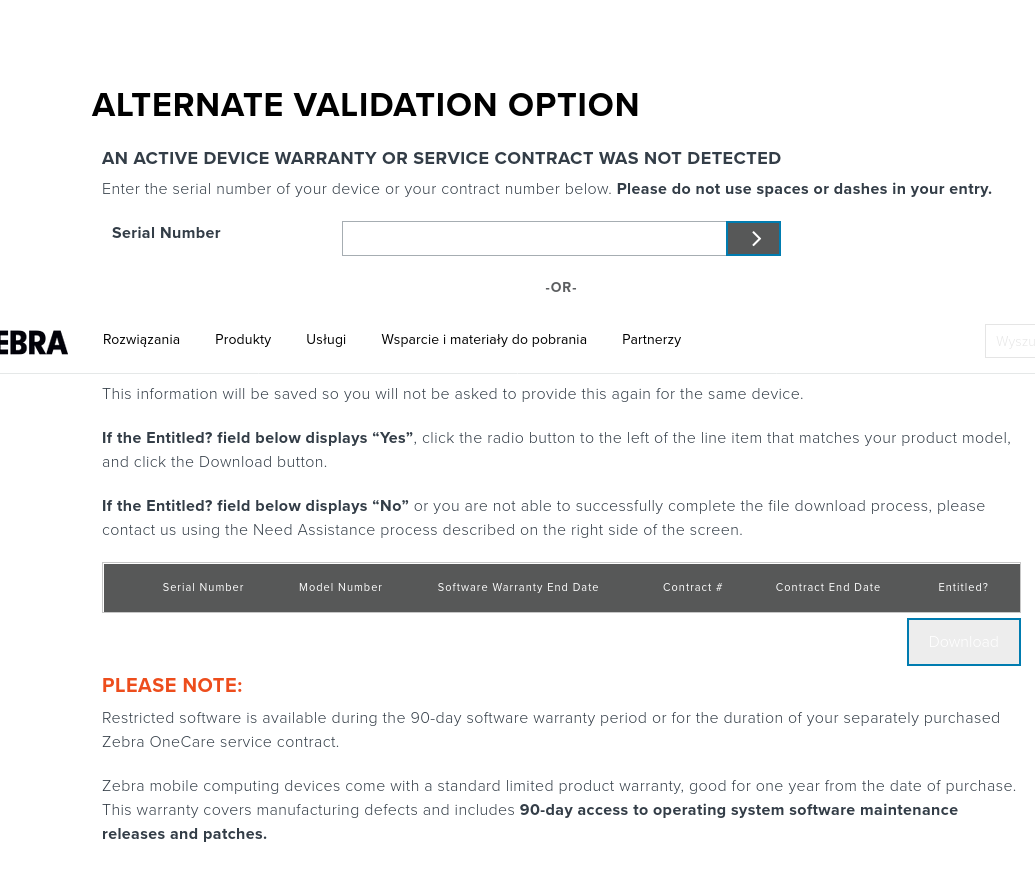1035x894 pixels.
Task: Click the arrow submit button beside serial field
Action: click(753, 239)
